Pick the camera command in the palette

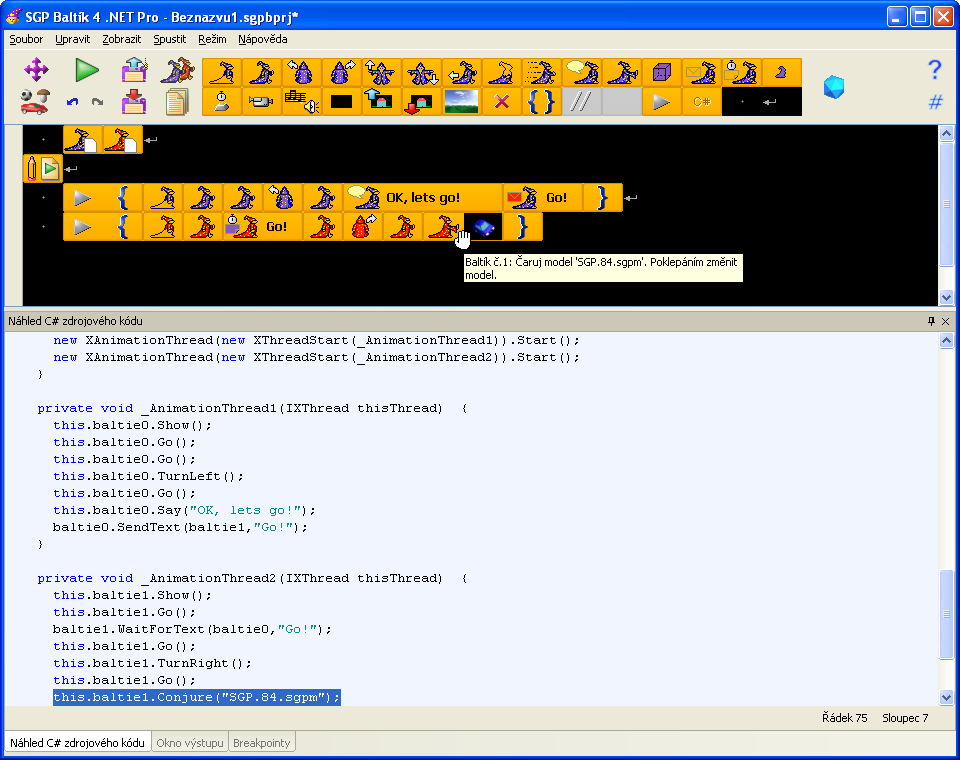coord(261,102)
